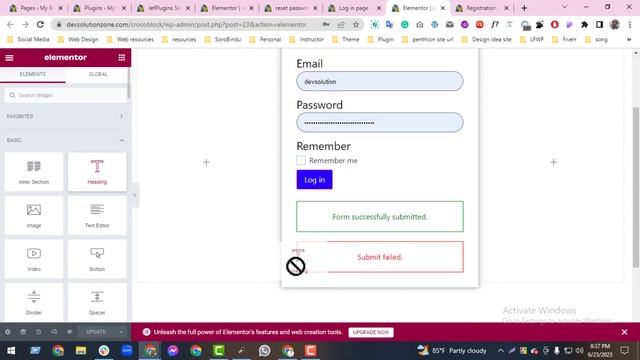Screen dimensions: 640x360
Task: Open the Social Media bookmark folder
Action: [x=29, y=40]
